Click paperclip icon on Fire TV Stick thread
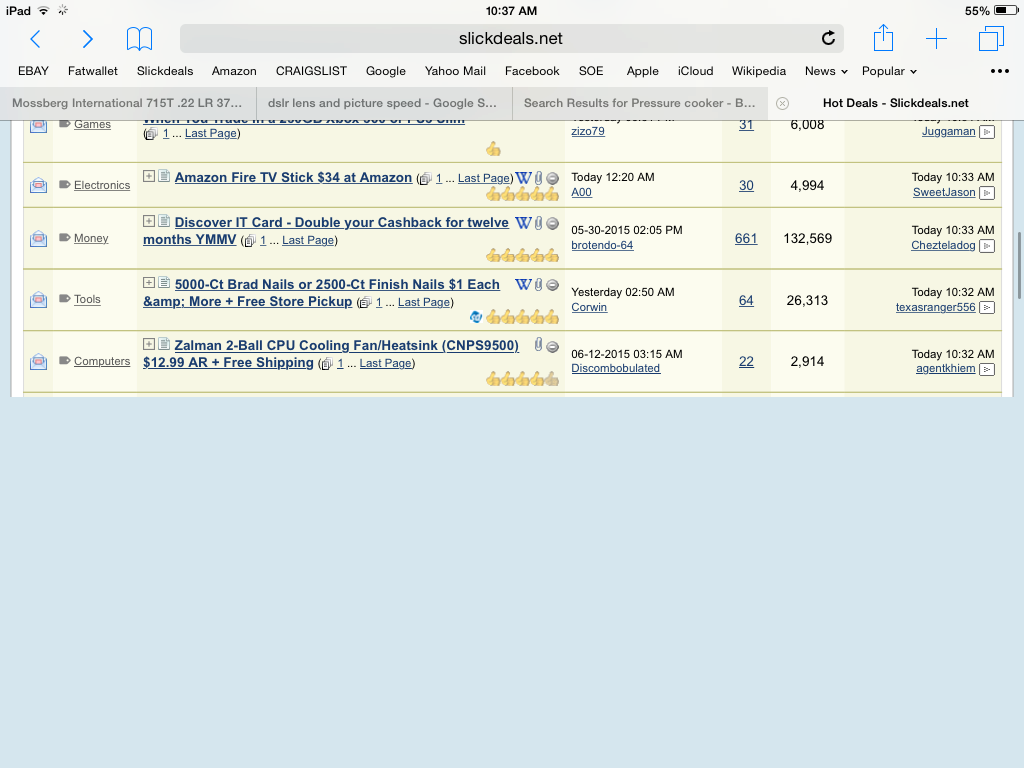This screenshot has height=768, width=1024. point(538,178)
